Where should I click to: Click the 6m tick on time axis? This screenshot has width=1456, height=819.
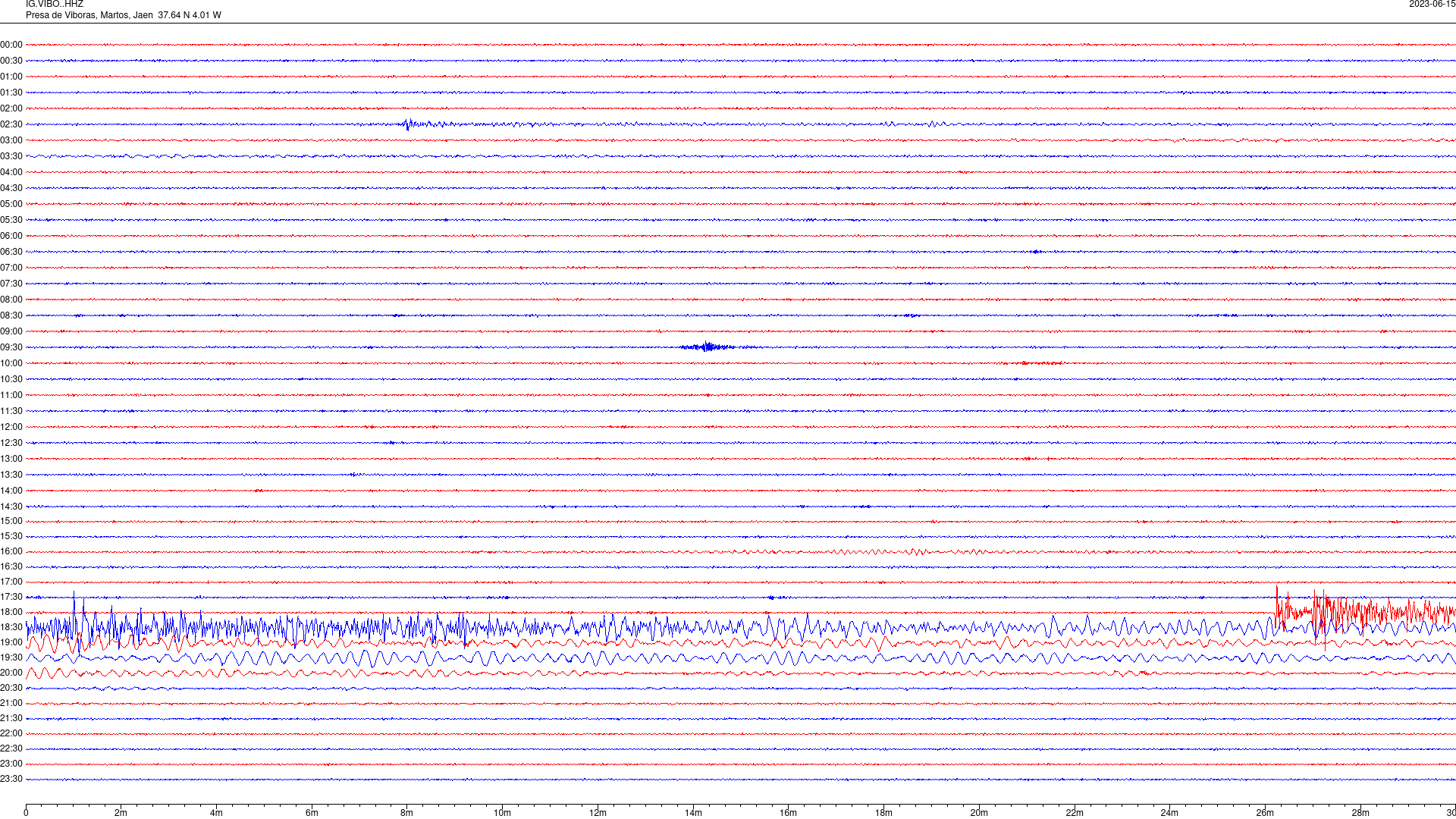tap(312, 813)
